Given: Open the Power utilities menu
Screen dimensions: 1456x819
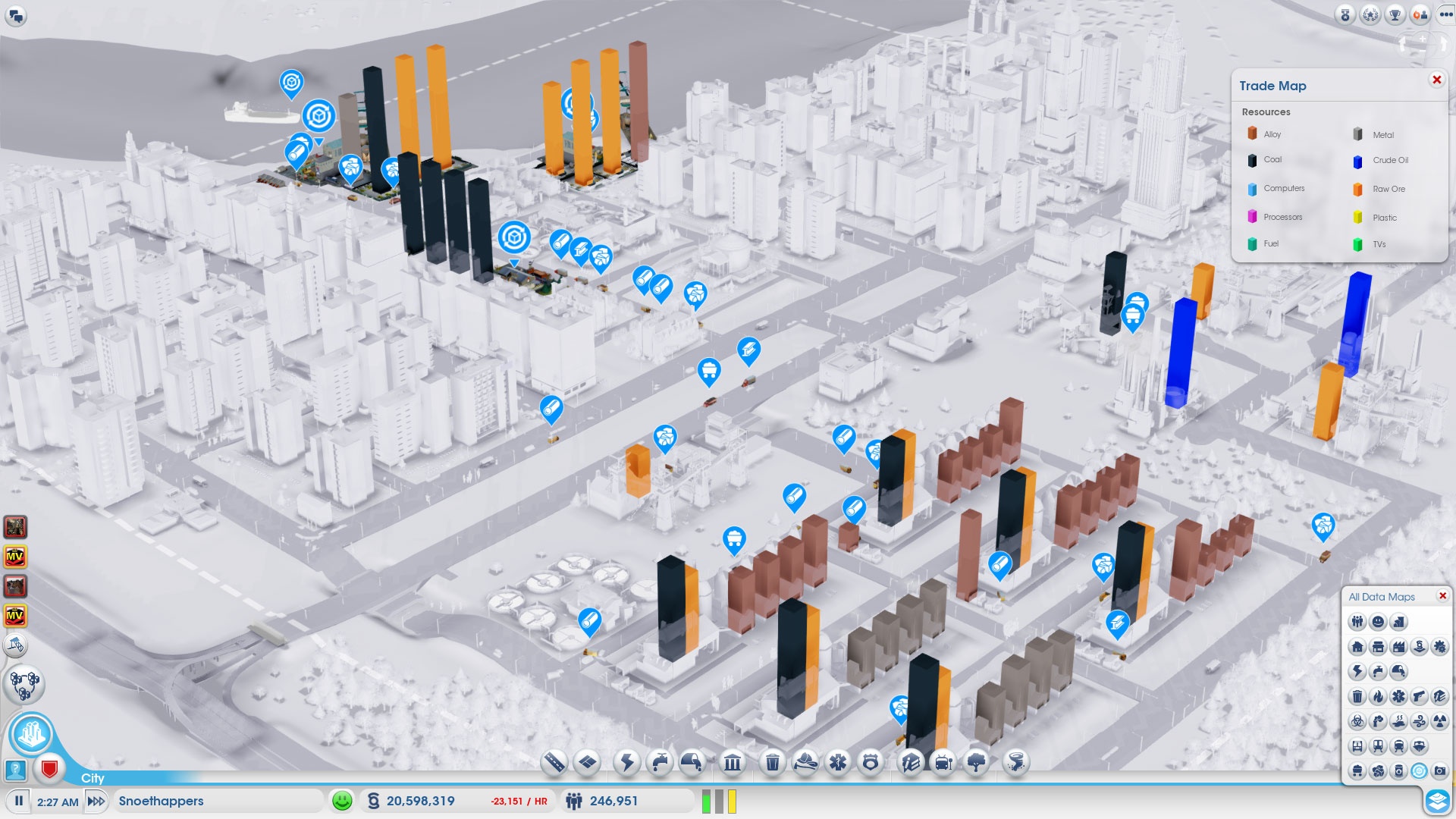Looking at the screenshot, I should [x=627, y=762].
